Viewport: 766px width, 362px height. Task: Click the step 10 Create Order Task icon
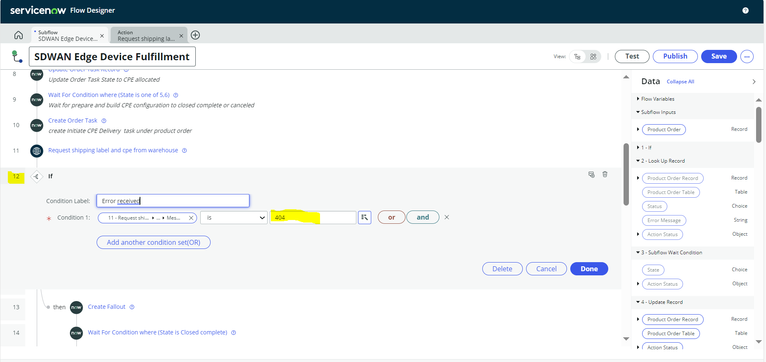pyautogui.click(x=37, y=125)
